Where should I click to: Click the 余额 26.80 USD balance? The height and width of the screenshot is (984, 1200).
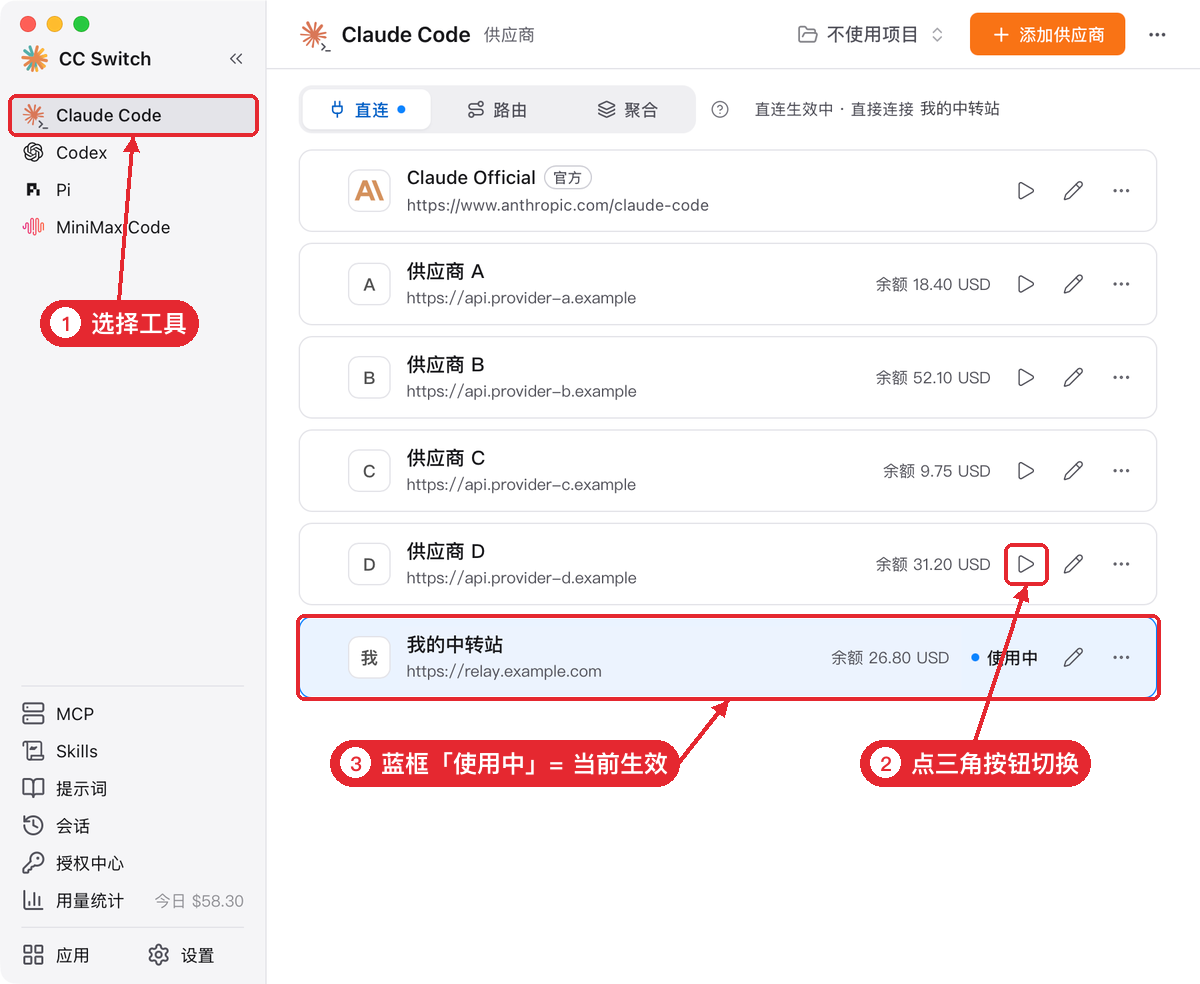pos(890,657)
